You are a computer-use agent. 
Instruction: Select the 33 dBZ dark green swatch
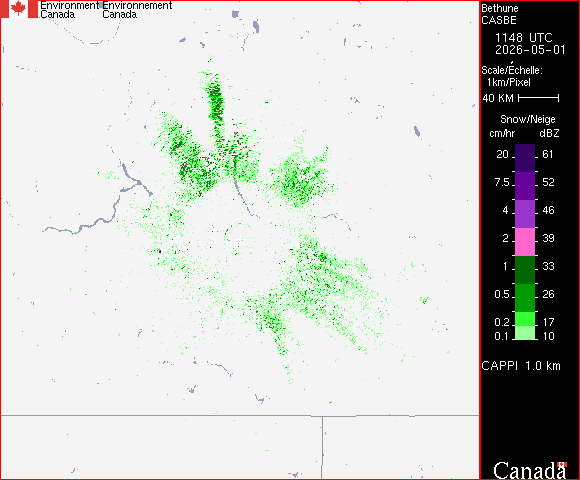pos(525,270)
